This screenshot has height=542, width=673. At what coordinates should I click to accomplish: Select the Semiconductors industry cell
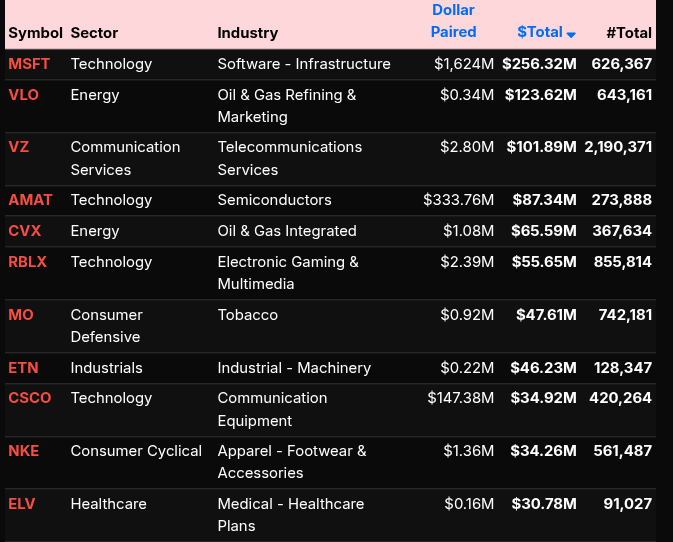(274, 200)
